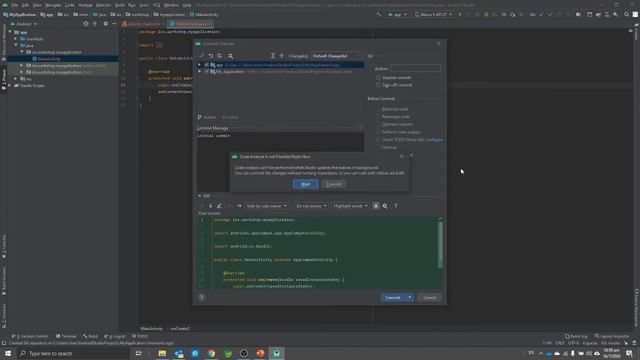Image resolution: width=640 pixels, height=360 pixels.
Task: Click the diff viewer vertical scrollbar
Action: tap(440, 245)
